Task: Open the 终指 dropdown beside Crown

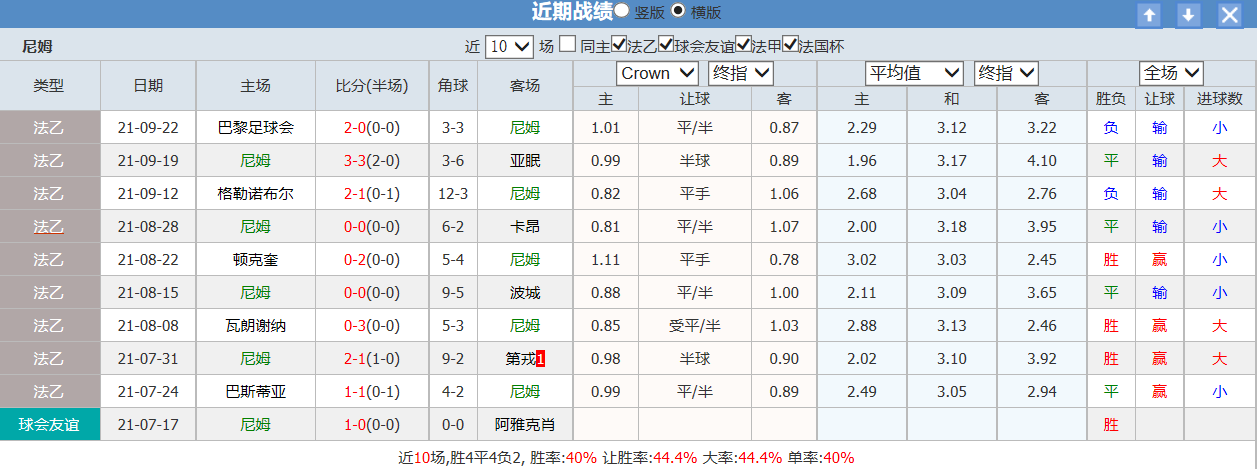Action: [x=741, y=73]
